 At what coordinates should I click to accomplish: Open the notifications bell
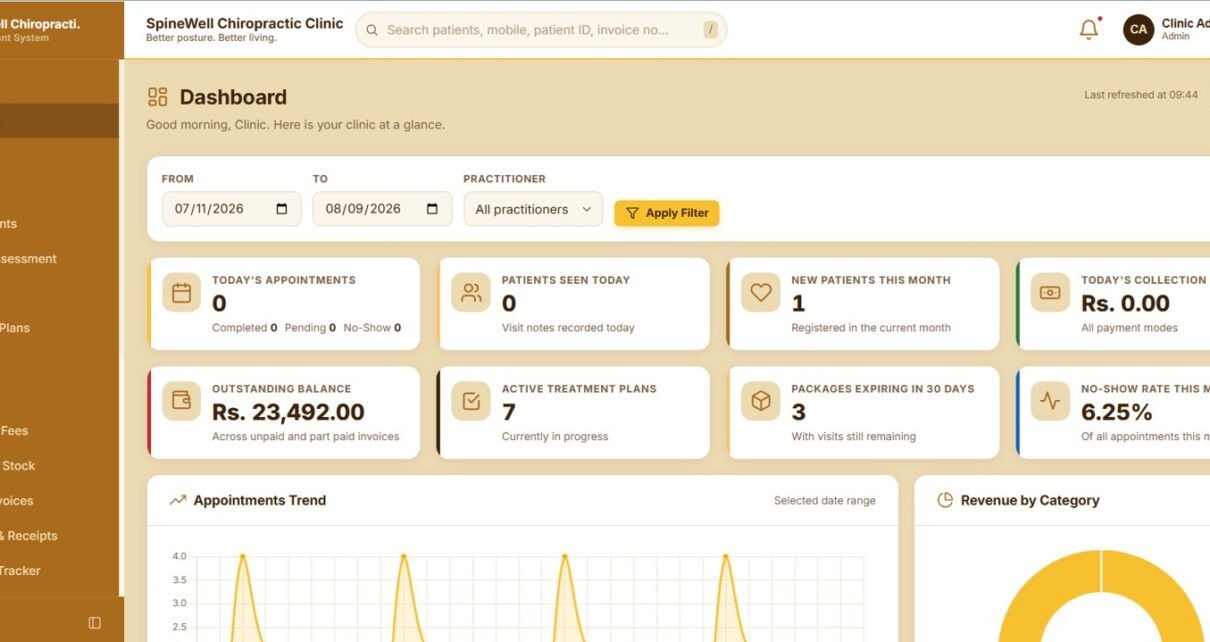1089,29
